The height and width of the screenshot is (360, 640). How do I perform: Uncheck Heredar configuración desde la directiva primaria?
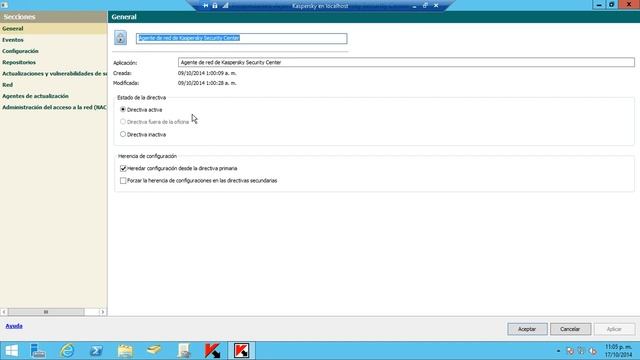coord(123,168)
